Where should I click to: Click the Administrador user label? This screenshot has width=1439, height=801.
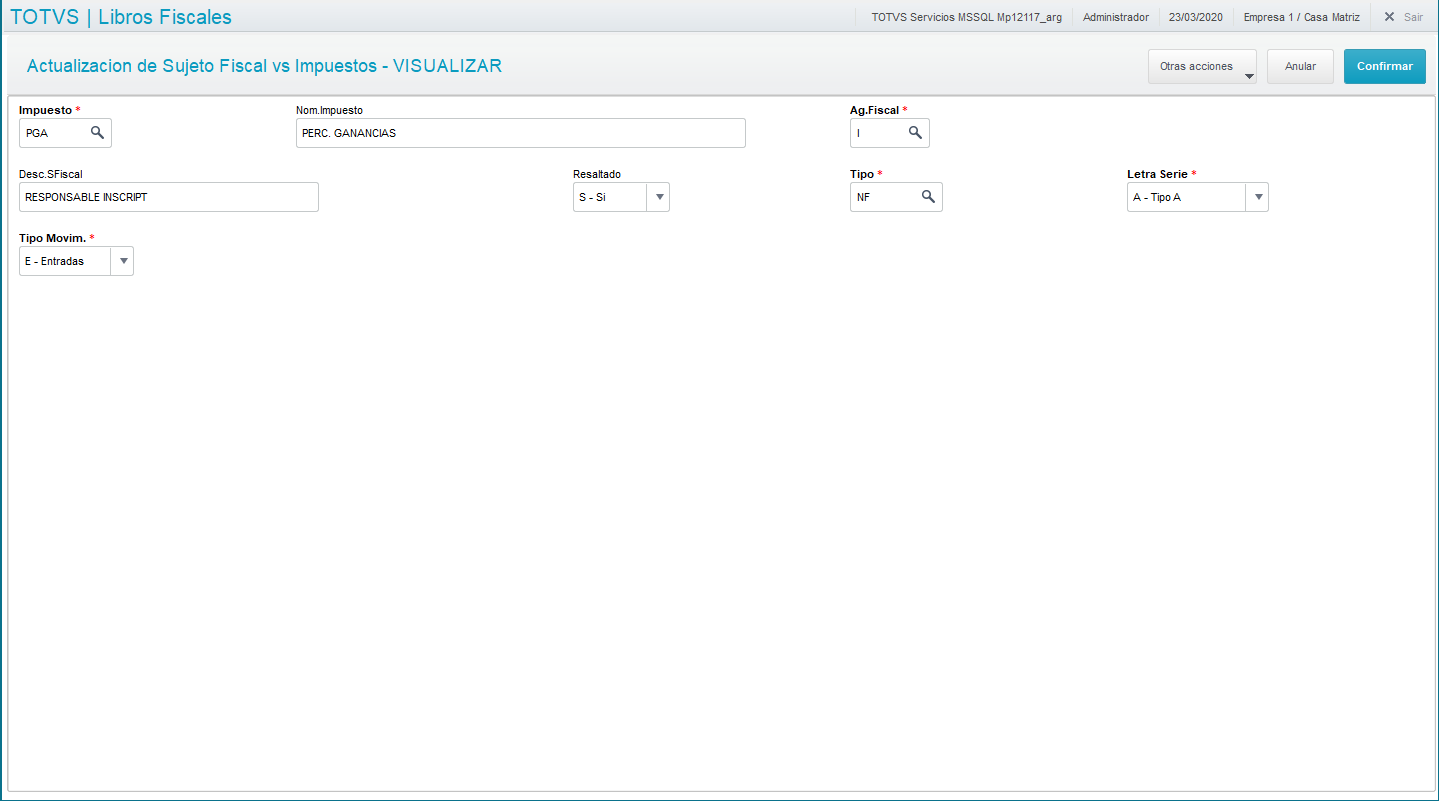pyautogui.click(x=1115, y=17)
